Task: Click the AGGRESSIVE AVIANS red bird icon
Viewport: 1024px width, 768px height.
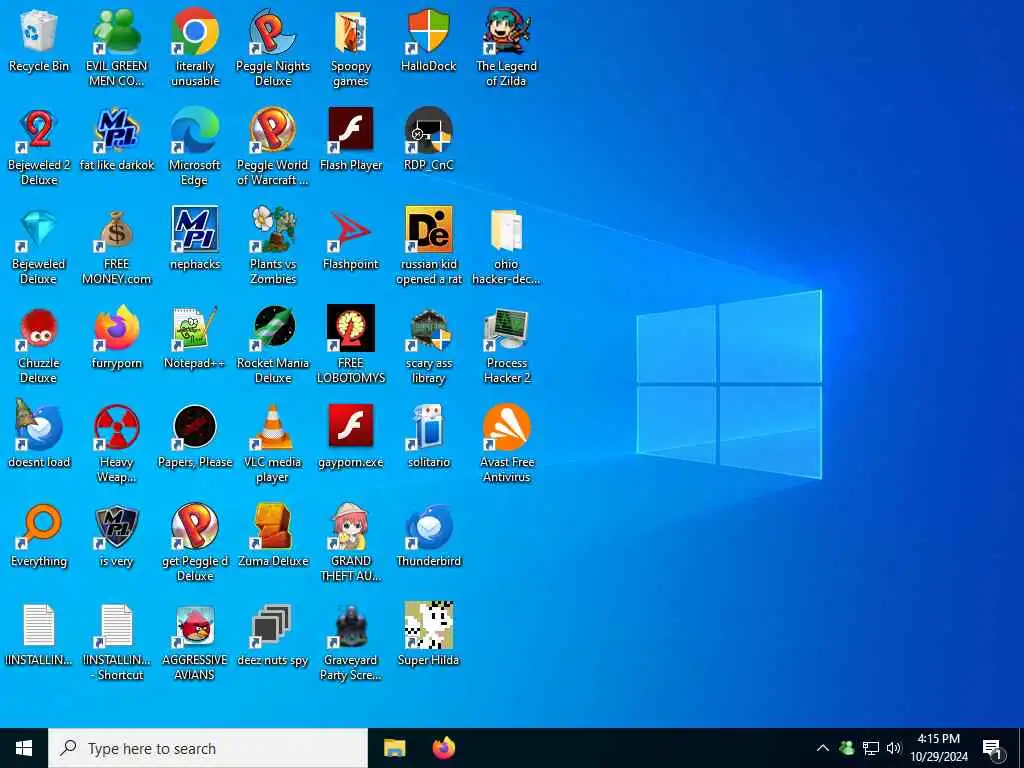Action: click(x=195, y=626)
